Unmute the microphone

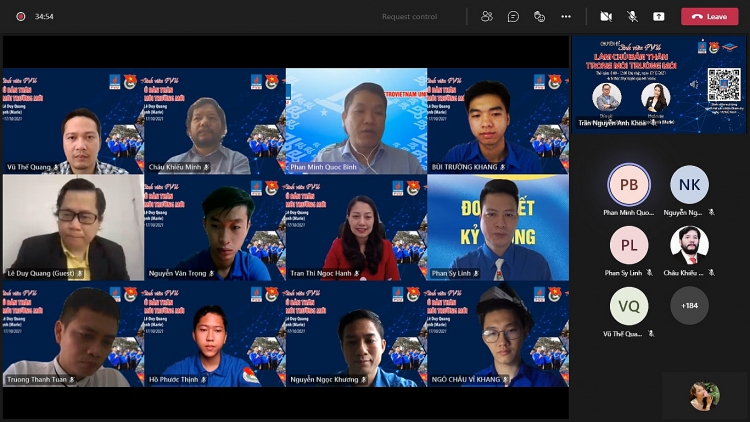tap(632, 16)
